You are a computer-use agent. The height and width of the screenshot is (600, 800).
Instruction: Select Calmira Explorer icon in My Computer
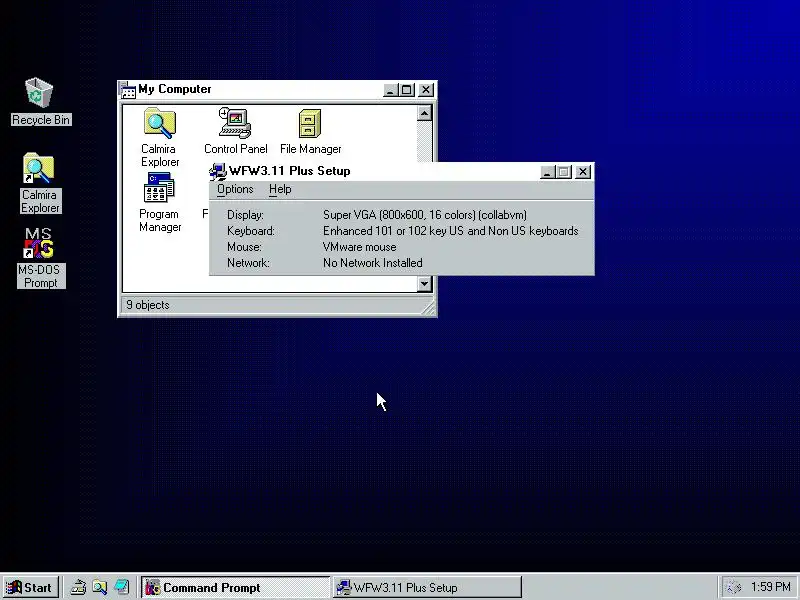[x=160, y=137]
